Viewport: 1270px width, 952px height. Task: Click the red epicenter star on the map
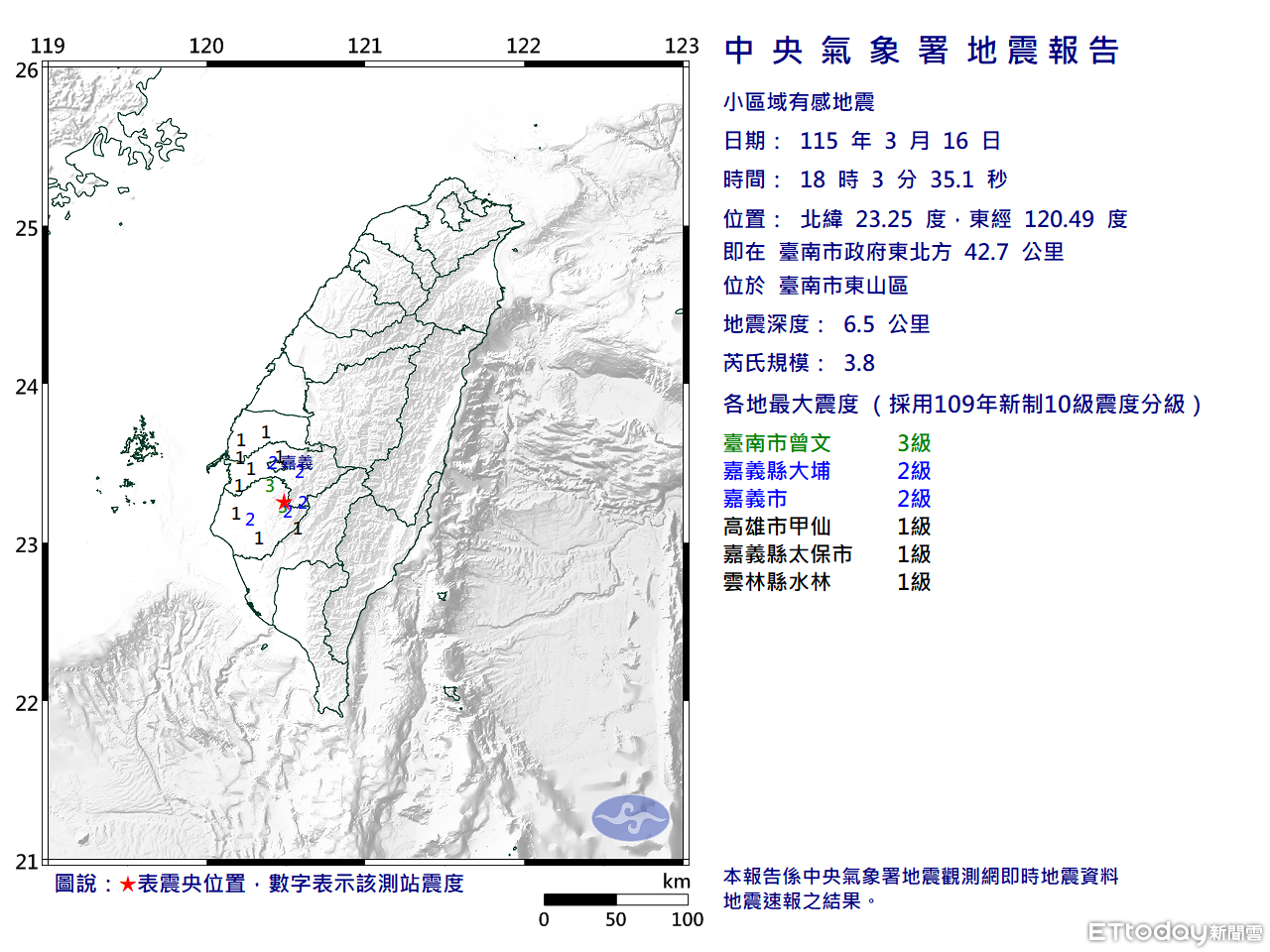[284, 502]
